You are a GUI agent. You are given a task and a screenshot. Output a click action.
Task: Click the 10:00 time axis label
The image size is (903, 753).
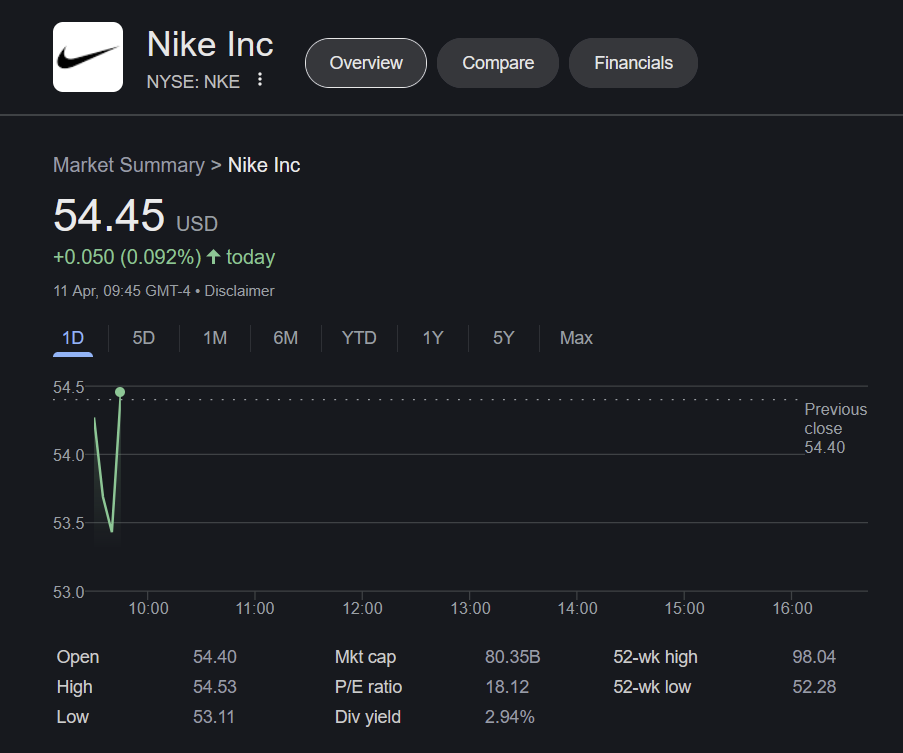(148, 609)
